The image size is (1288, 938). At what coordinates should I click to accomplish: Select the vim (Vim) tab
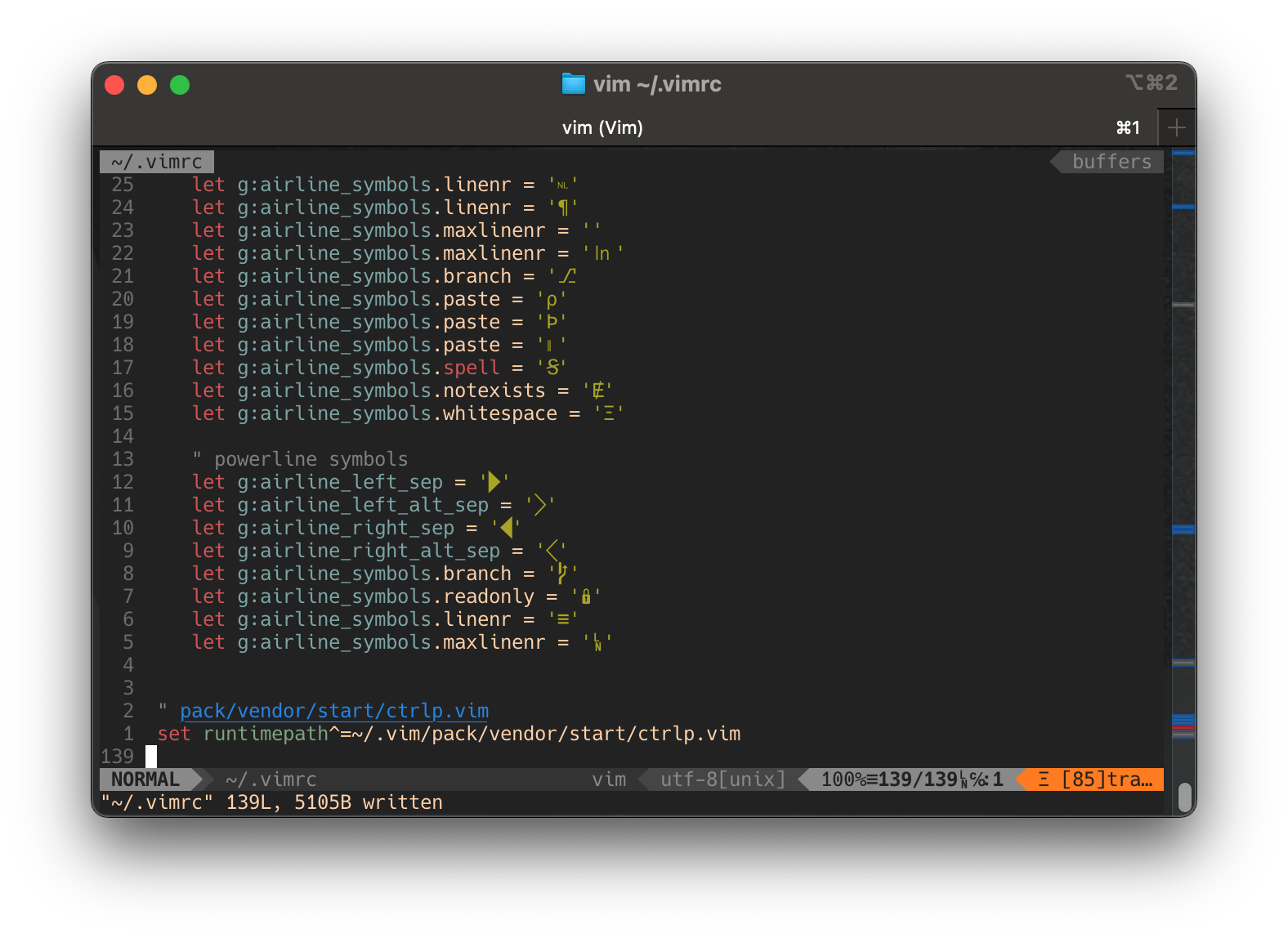click(602, 127)
